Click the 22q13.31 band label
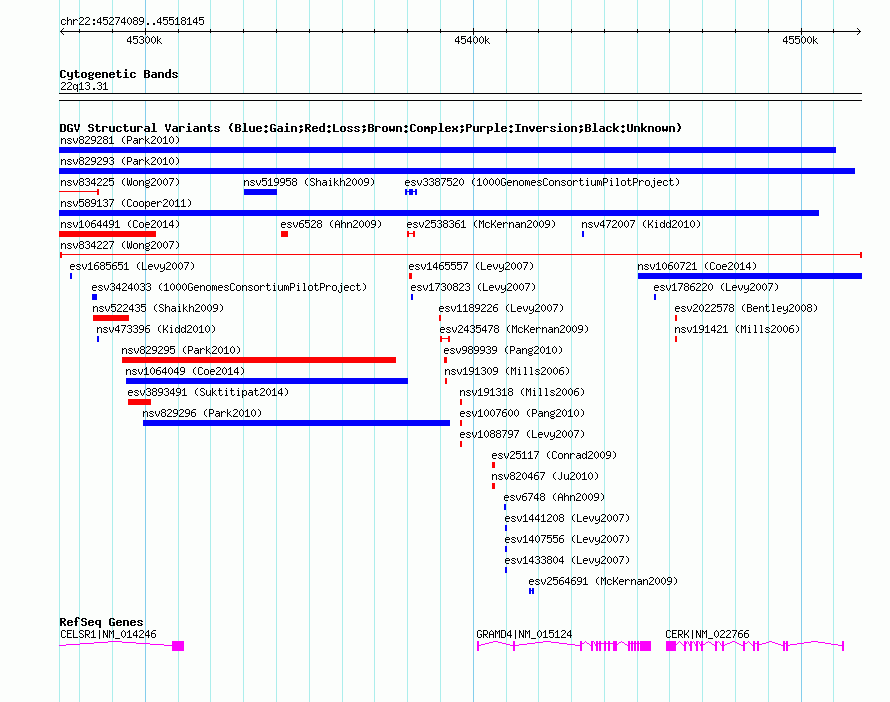The image size is (890, 702). (x=84, y=86)
